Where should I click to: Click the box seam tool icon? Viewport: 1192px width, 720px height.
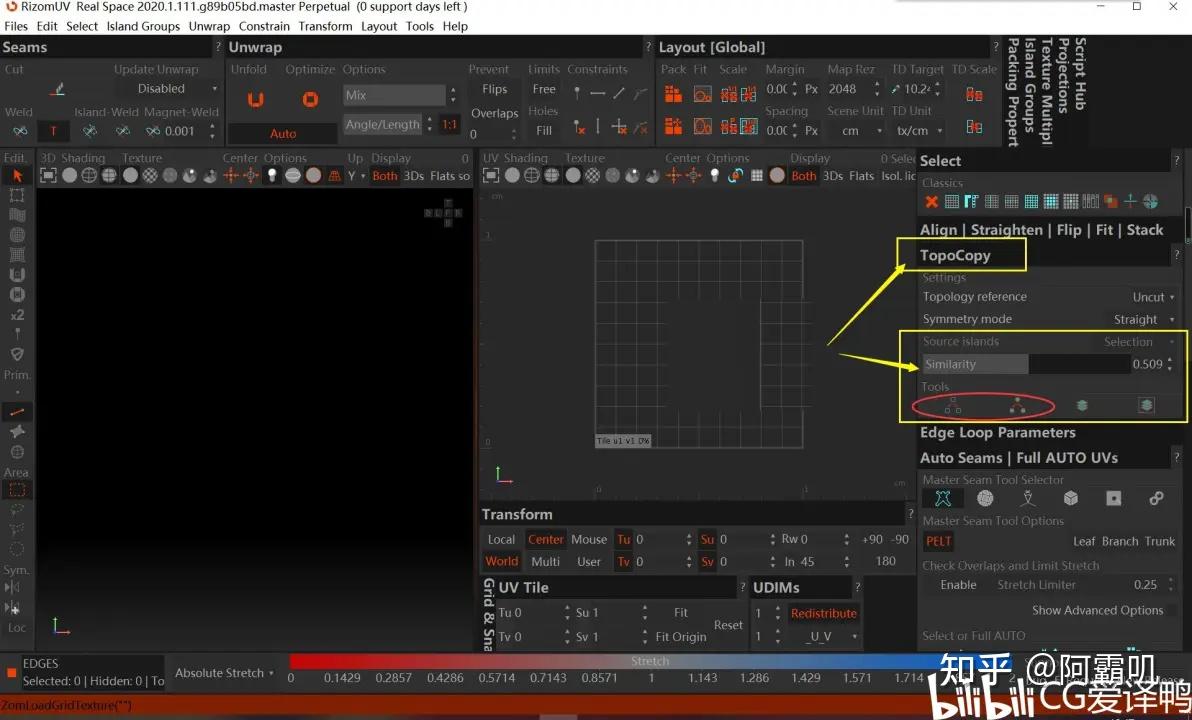pos(1070,499)
